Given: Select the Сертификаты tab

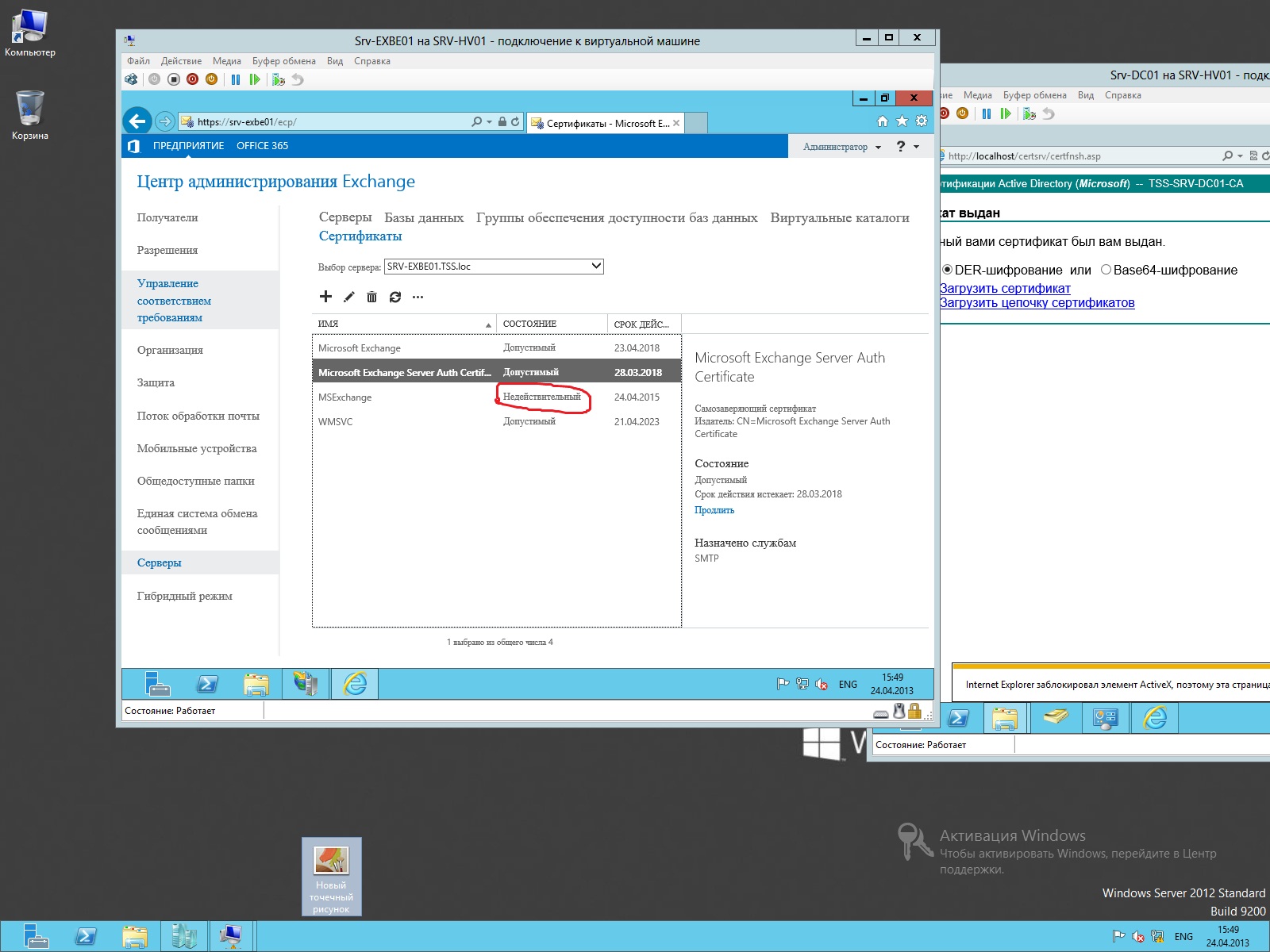Looking at the screenshot, I should (x=360, y=236).
